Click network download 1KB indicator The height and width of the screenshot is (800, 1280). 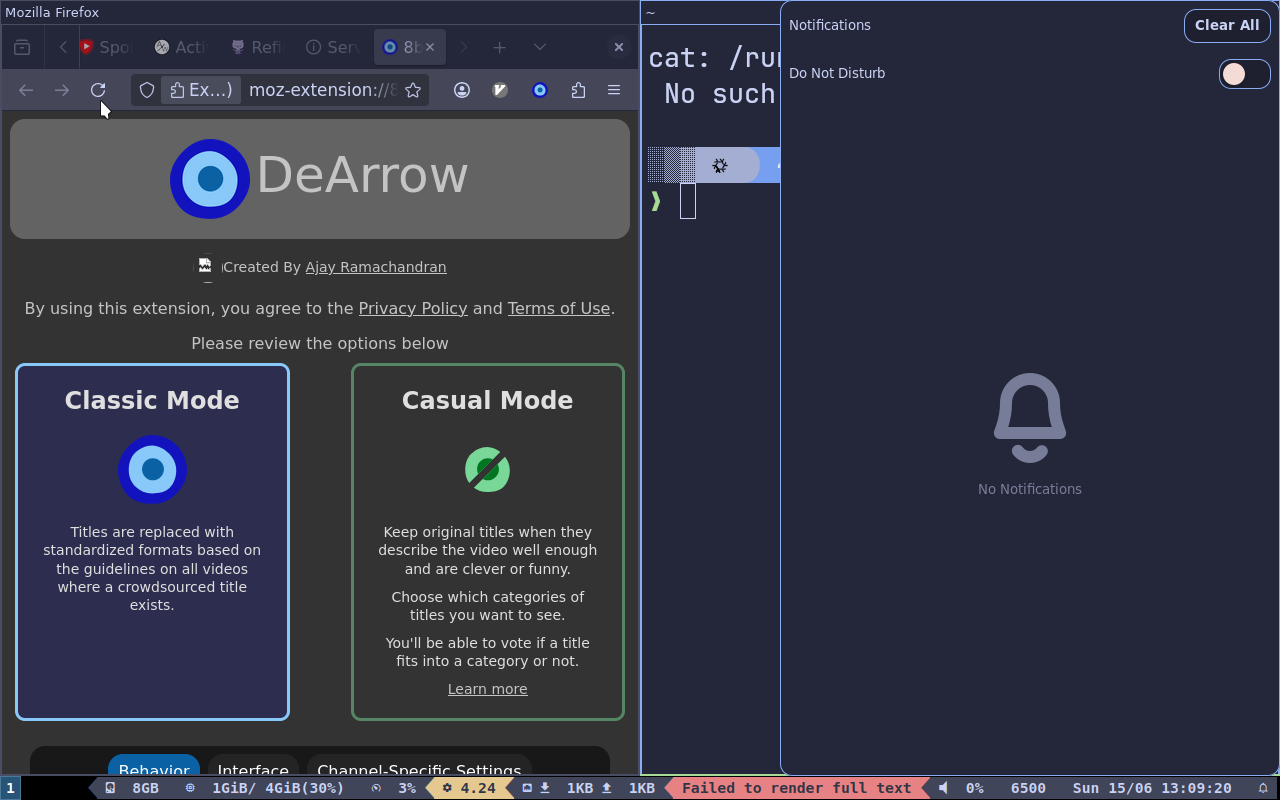point(569,788)
